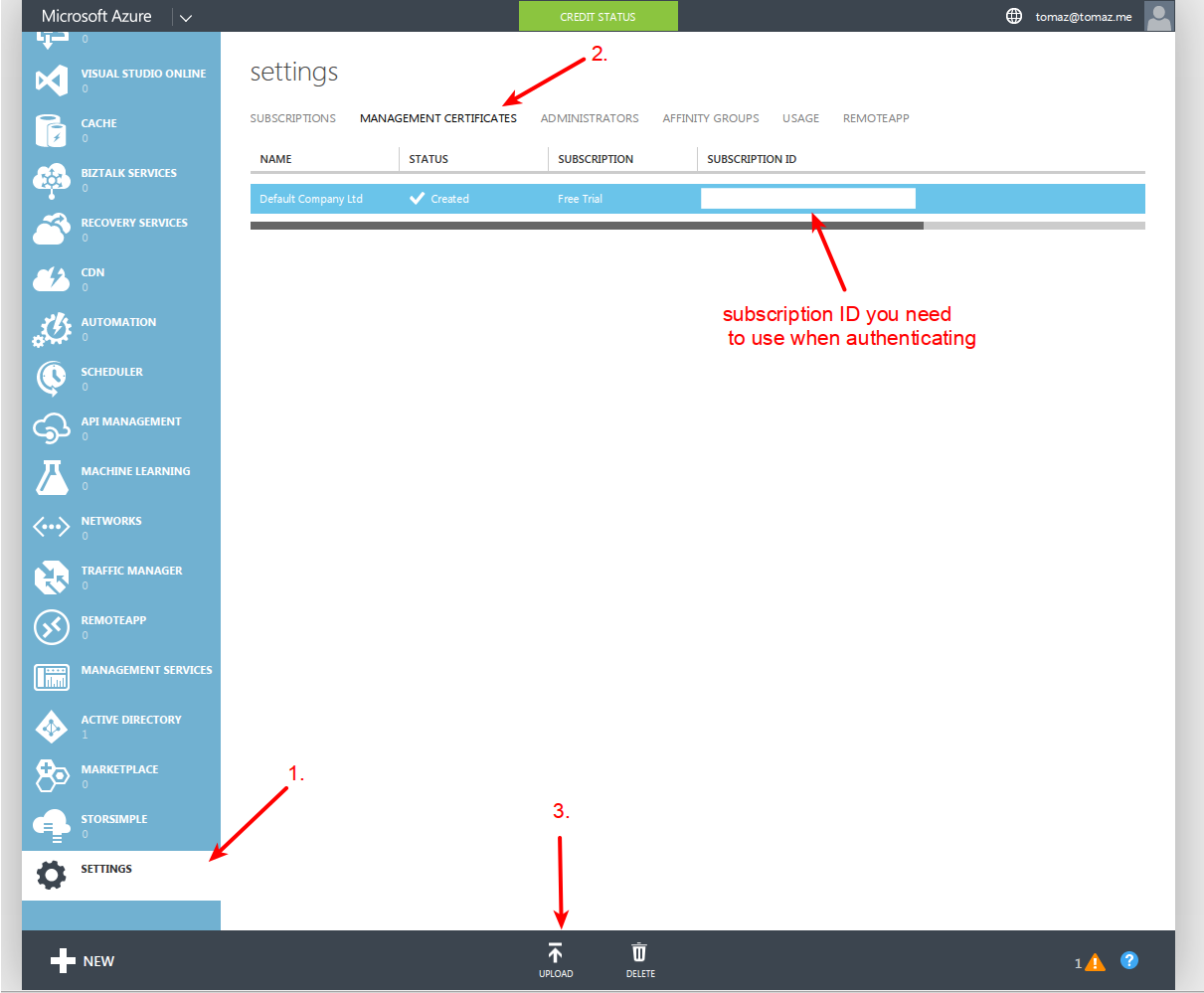Click the StorSimple cloud icon

coord(52,826)
